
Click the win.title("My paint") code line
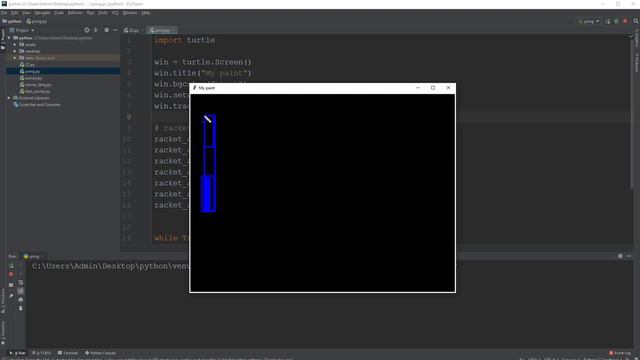[203, 73]
